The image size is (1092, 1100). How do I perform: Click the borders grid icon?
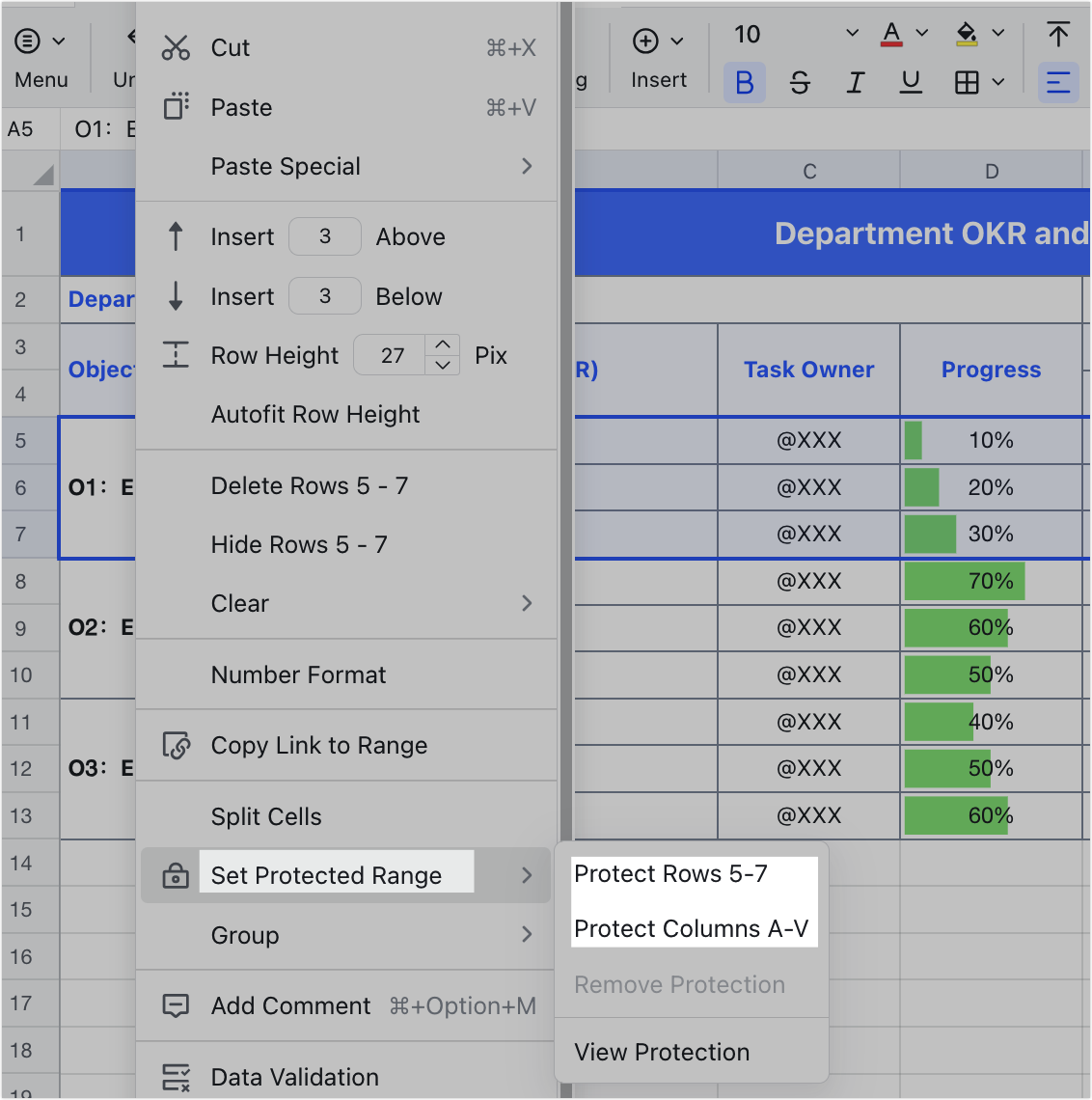(967, 83)
